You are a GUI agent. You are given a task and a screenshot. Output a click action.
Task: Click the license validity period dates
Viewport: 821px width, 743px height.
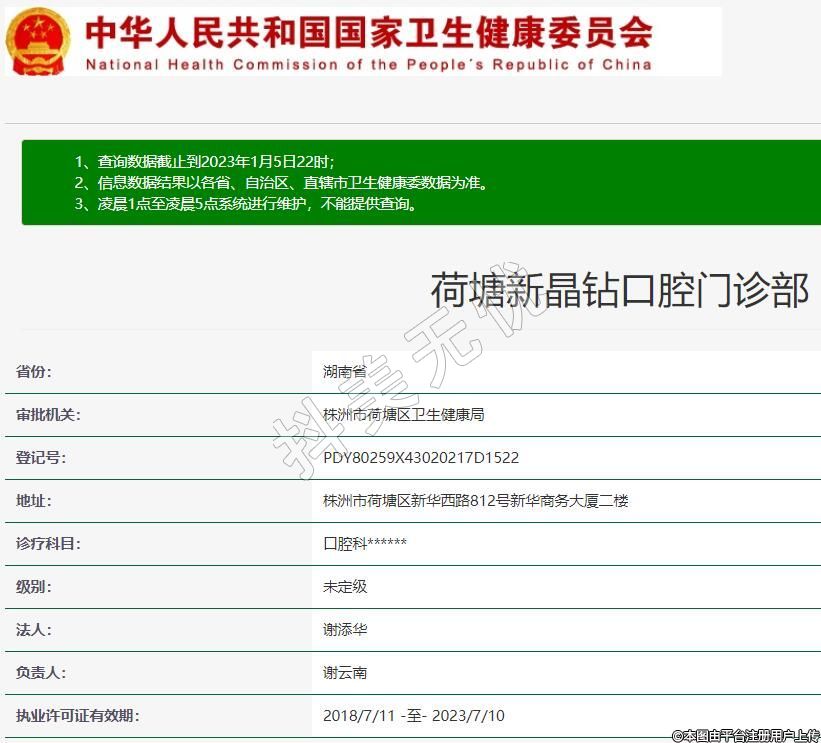click(x=414, y=716)
